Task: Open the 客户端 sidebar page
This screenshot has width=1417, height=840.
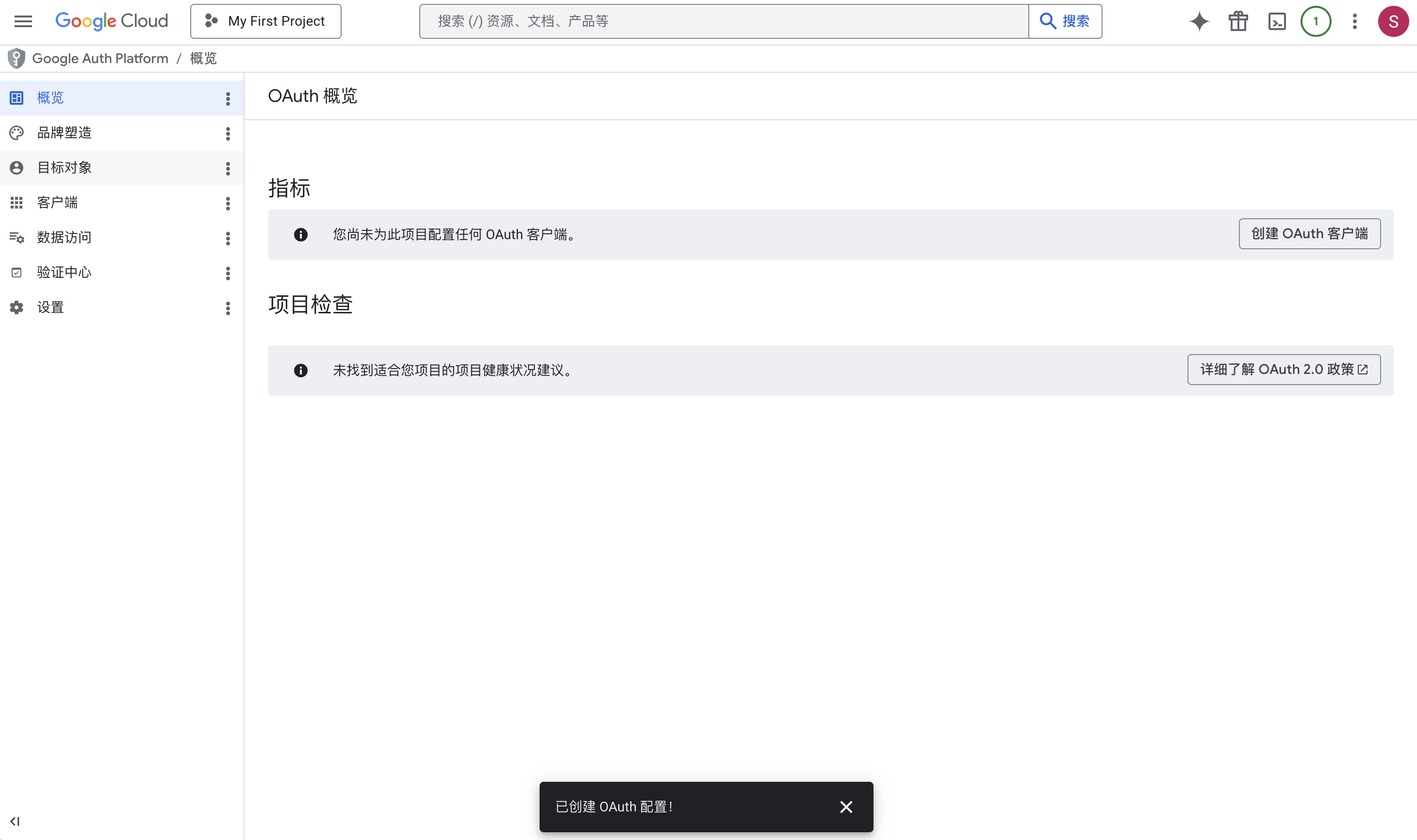Action: (122, 203)
